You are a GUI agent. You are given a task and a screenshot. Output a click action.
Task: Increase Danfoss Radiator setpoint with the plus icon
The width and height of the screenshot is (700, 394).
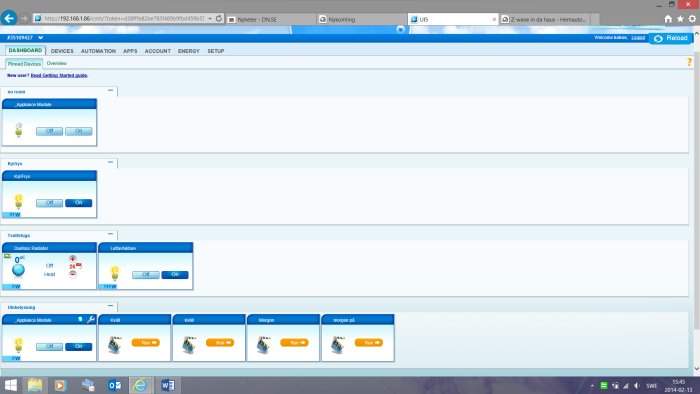point(72,259)
